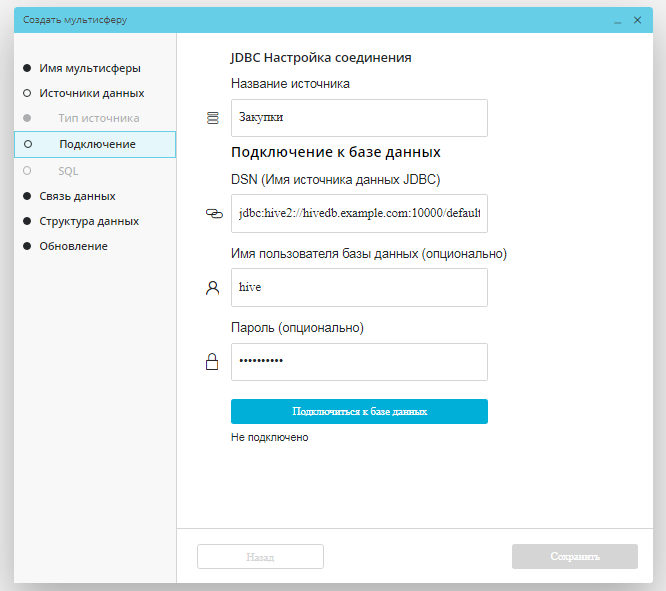The height and width of the screenshot is (591, 666).
Task: Click the bullet marker next to Имя мультисферы
Action: pyautogui.click(x=26, y=69)
